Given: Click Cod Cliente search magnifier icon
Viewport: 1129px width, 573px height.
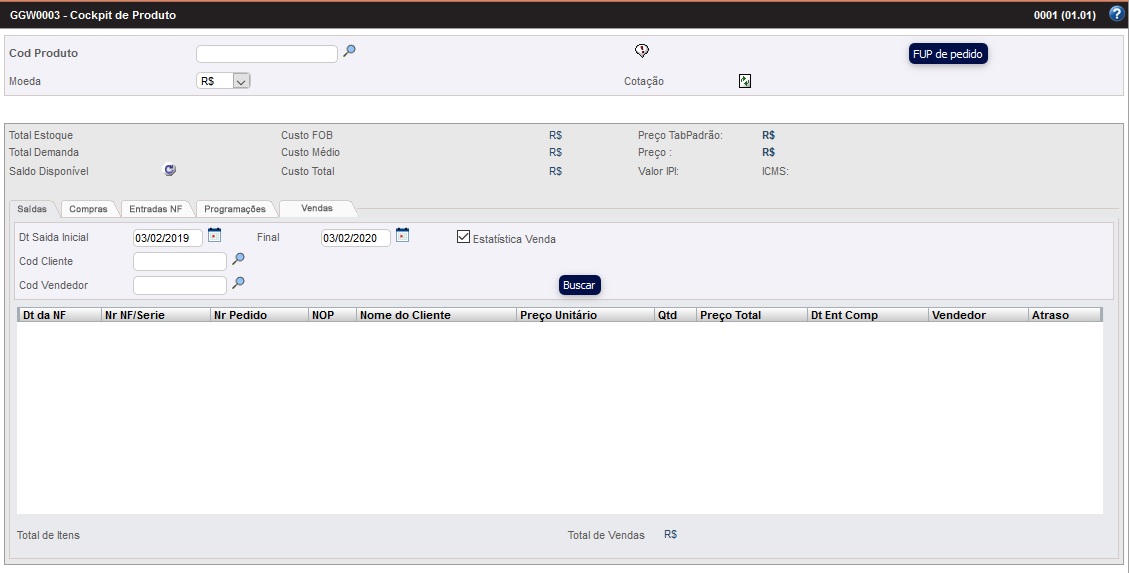Looking at the screenshot, I should click(x=238, y=259).
